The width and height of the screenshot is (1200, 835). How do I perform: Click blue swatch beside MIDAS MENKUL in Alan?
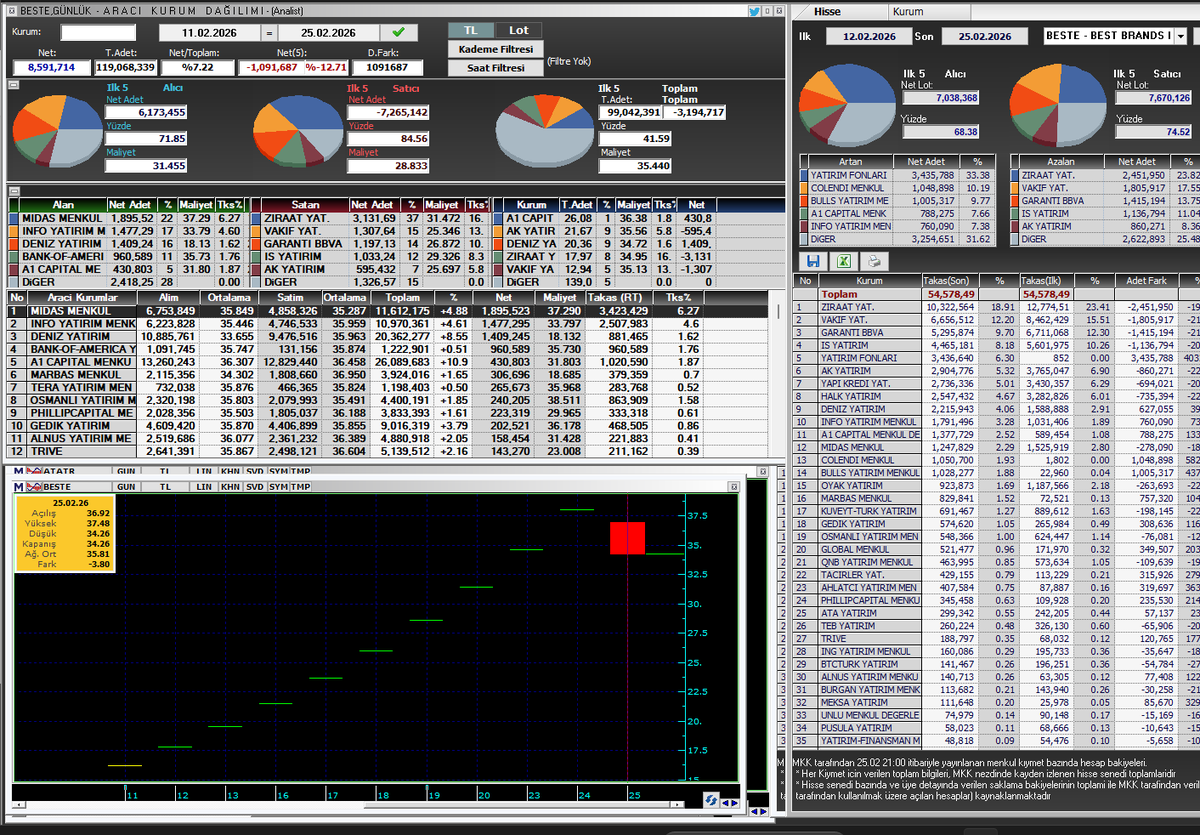tap(13, 218)
